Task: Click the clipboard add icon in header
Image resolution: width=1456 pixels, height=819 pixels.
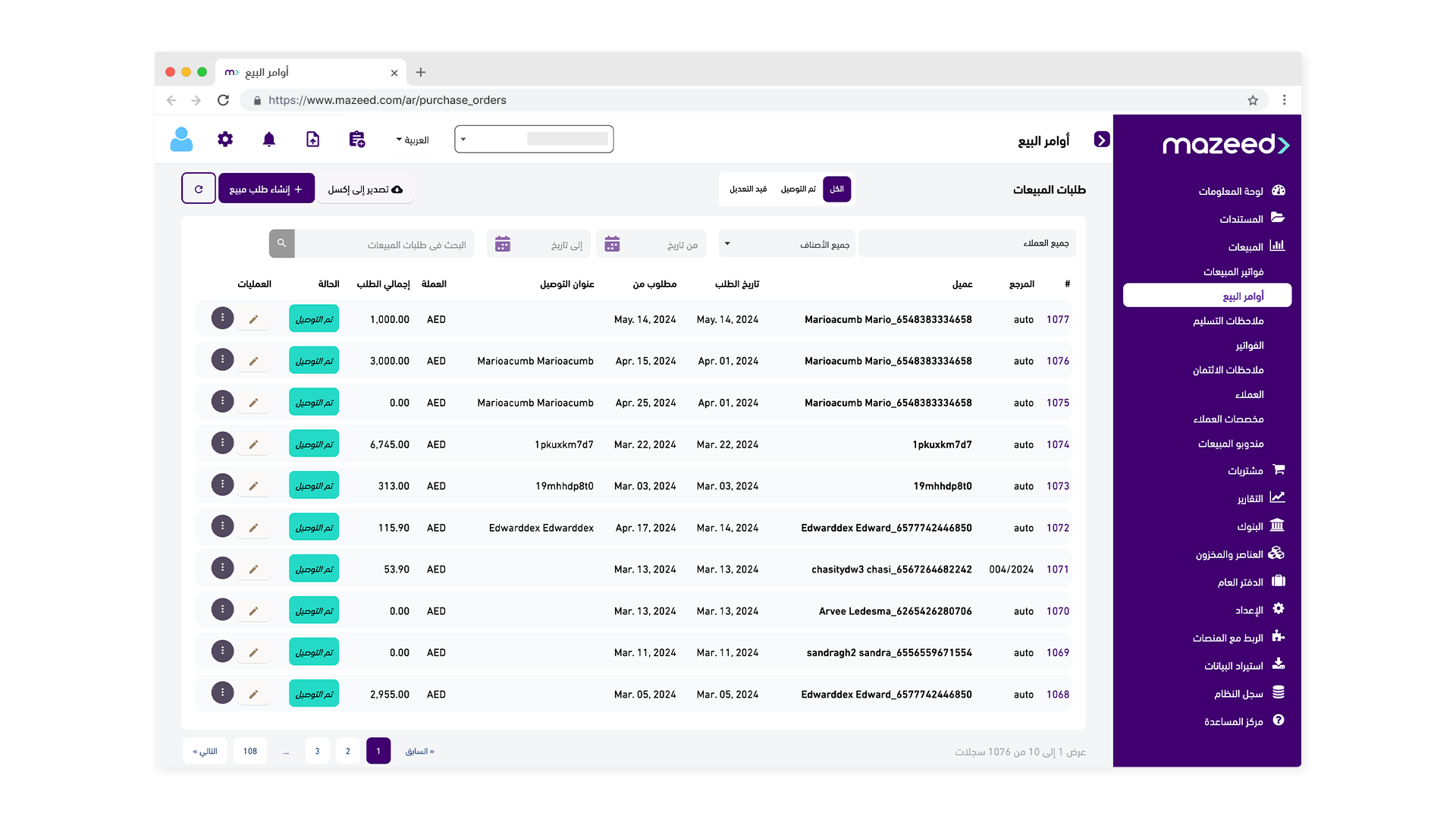Action: click(x=356, y=140)
